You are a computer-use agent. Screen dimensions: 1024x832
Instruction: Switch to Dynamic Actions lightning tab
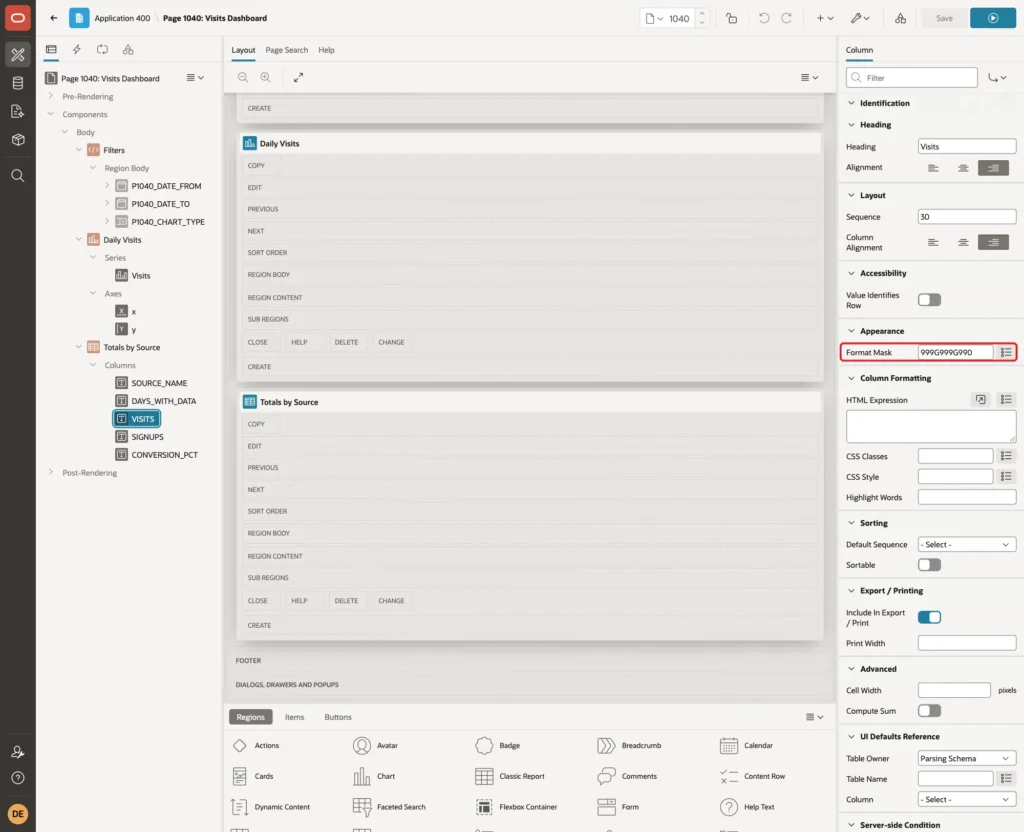[76, 50]
